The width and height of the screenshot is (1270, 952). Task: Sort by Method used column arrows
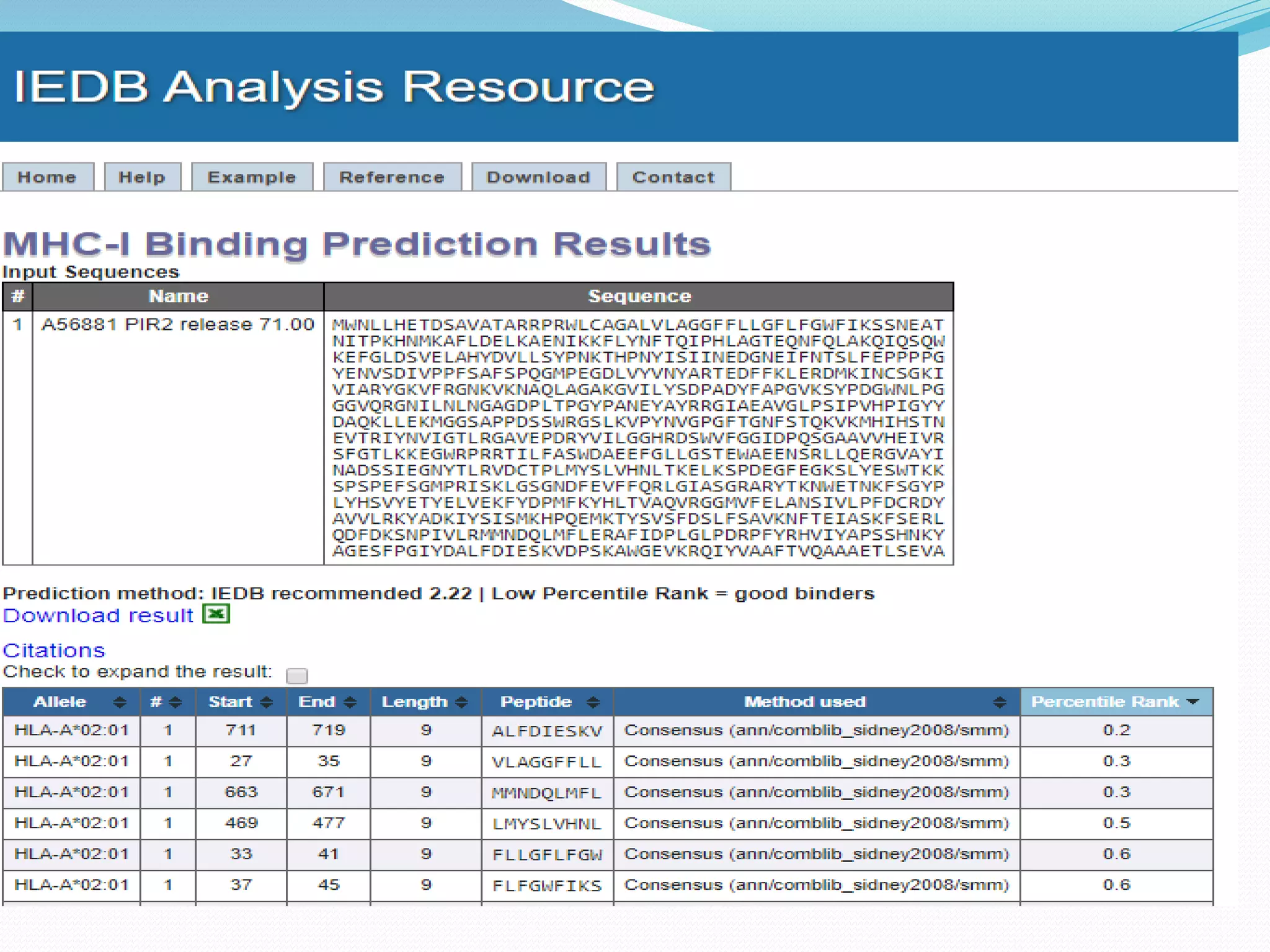pyautogui.click(x=999, y=702)
